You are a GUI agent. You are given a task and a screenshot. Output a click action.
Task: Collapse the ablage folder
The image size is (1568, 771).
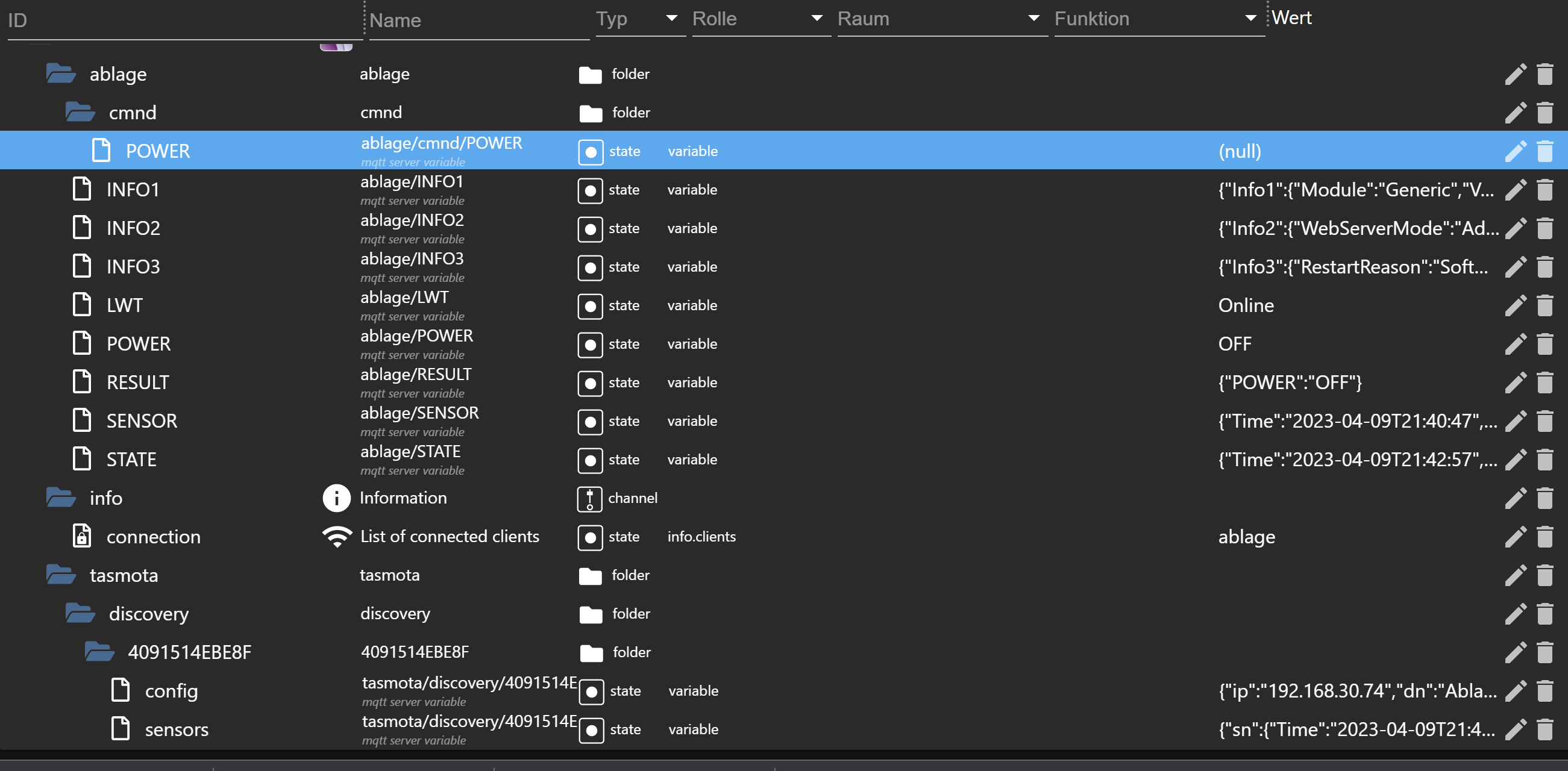pos(61,73)
